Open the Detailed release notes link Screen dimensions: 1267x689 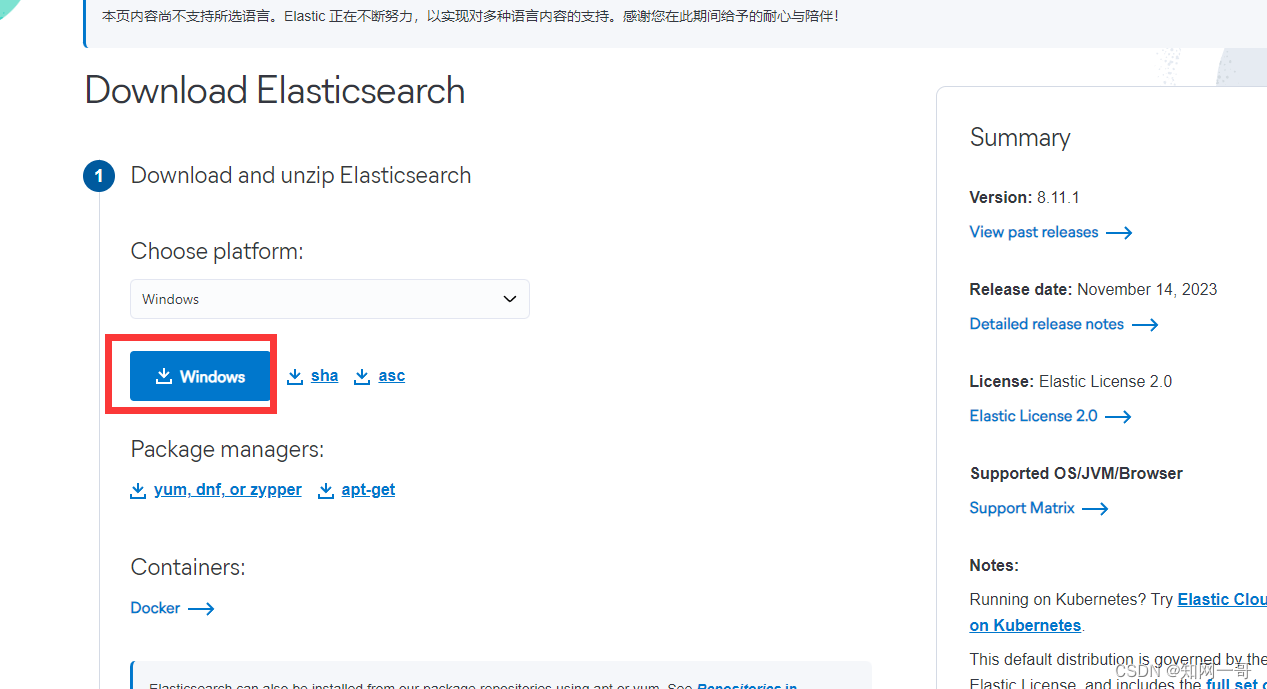pyautogui.click(x=1045, y=323)
